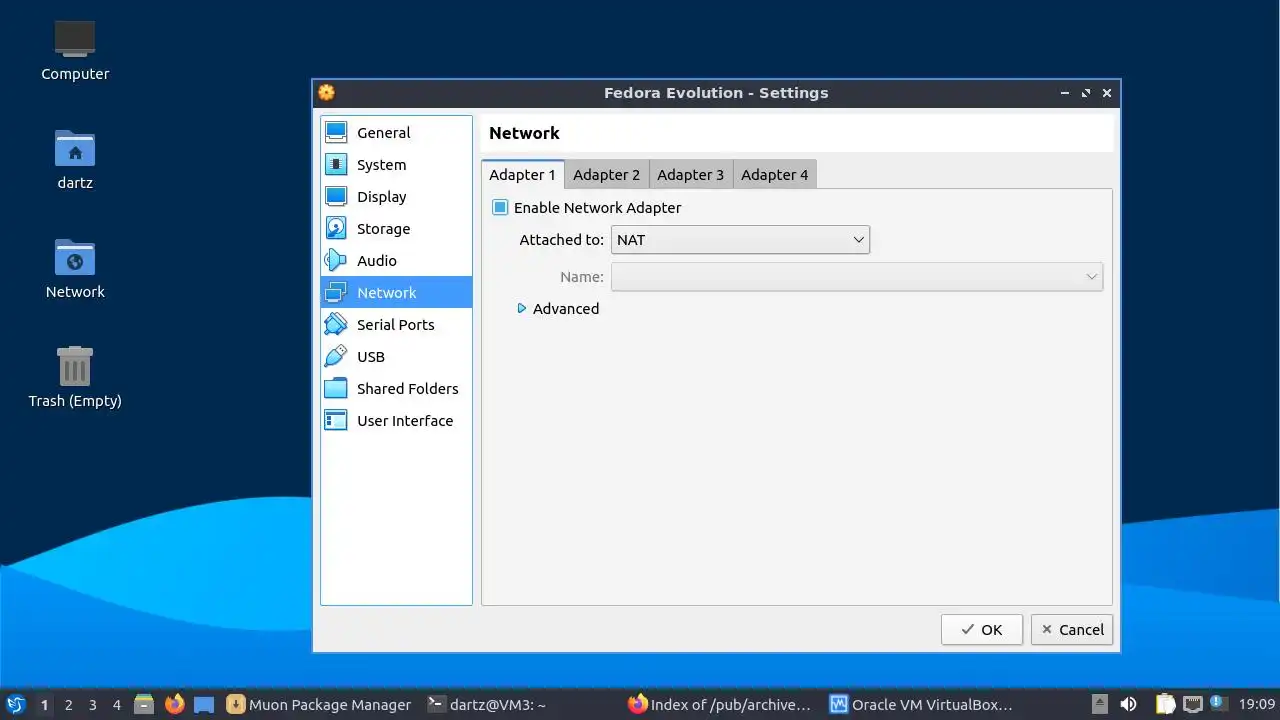The image size is (1280, 720).
Task: Switch to Oracle VM VirtualBox taskbar window
Action: coord(921,704)
